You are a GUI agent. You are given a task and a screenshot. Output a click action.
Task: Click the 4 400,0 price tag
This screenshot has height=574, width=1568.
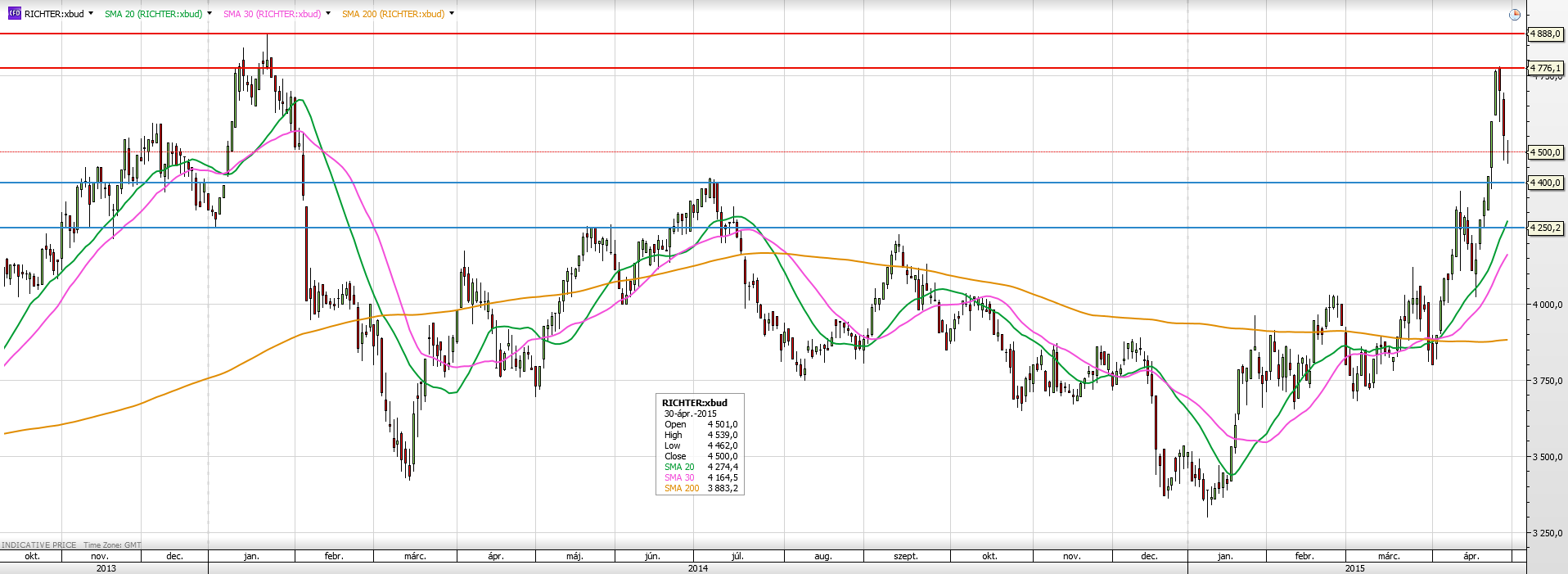pyautogui.click(x=1546, y=183)
